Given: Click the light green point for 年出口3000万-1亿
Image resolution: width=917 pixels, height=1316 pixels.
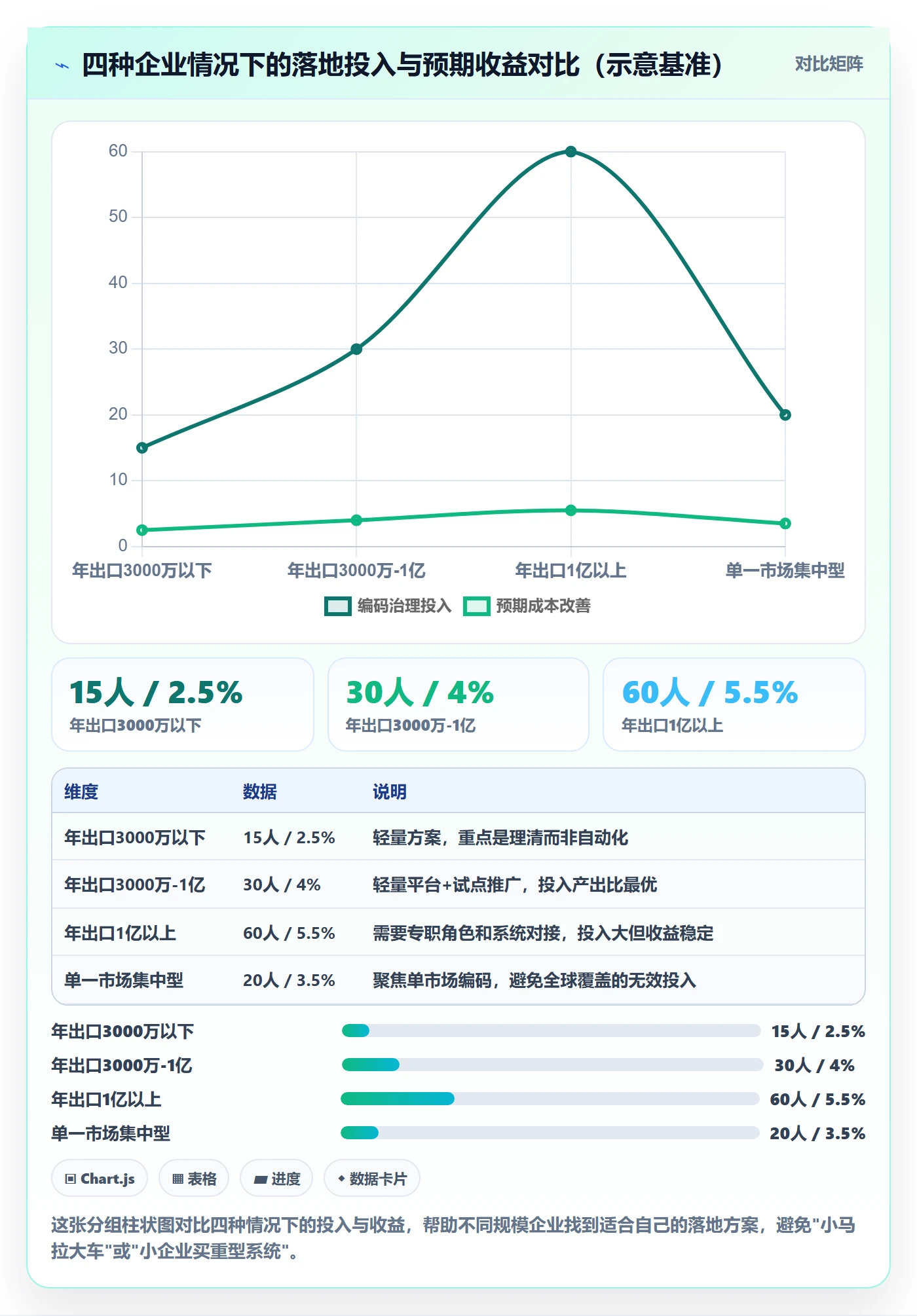Looking at the screenshot, I should coord(356,521).
